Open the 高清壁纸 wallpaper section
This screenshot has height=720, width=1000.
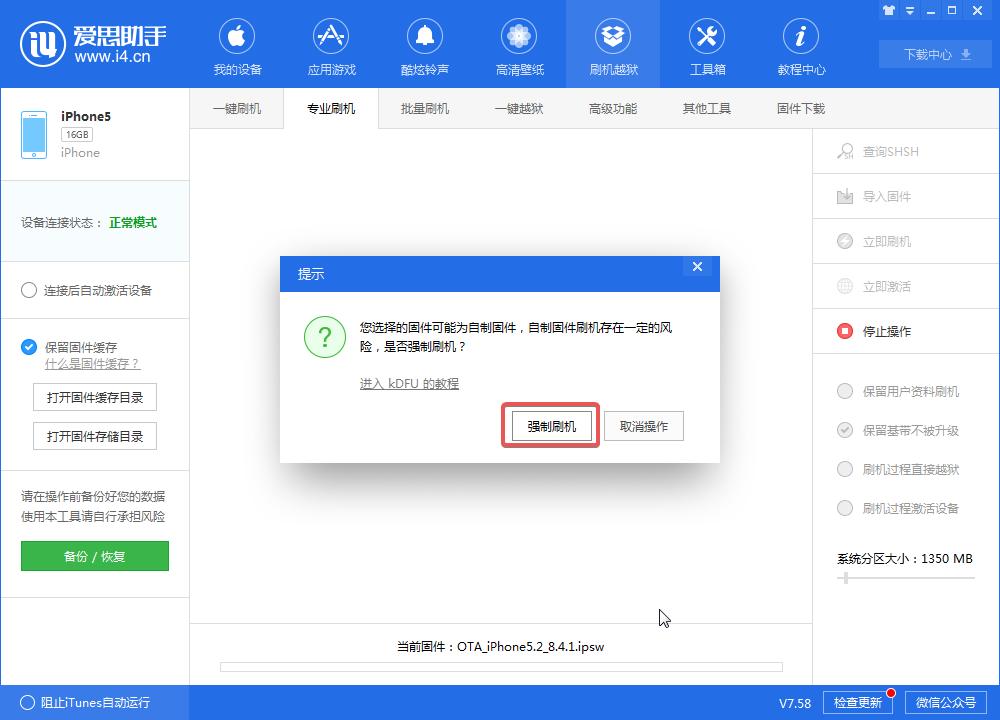pos(518,44)
